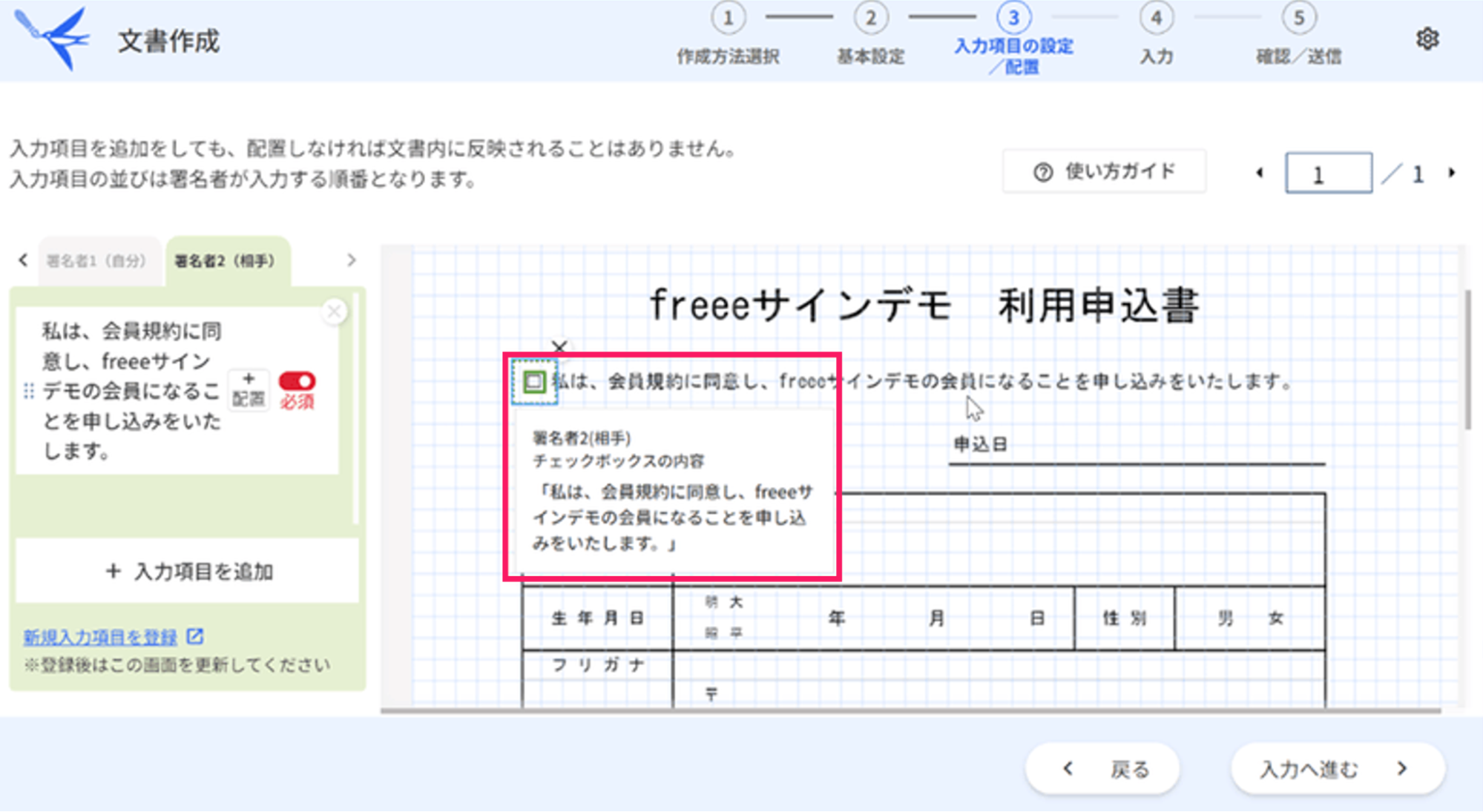Image resolution: width=1483 pixels, height=812 pixels.
Task: Click the 性別 cell in the form
Action: pos(1124,618)
